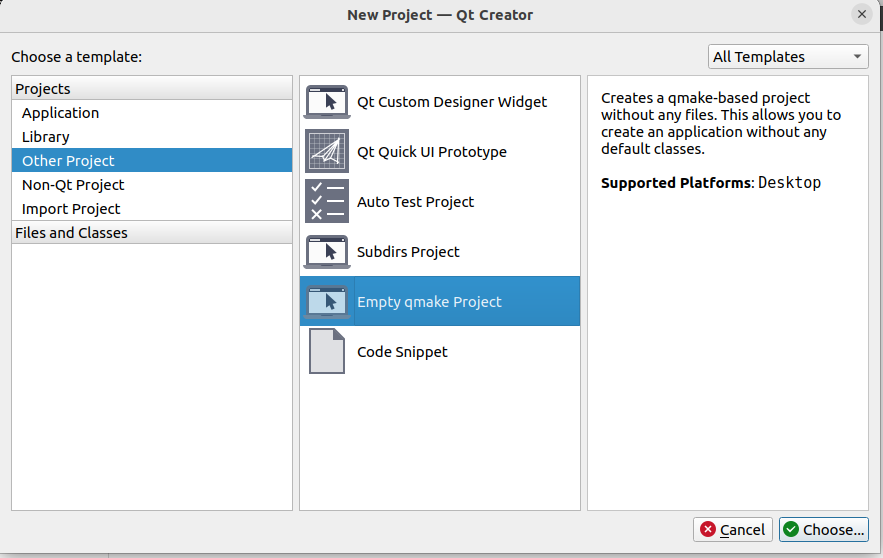883x558 pixels.
Task: Open the All Templates dropdown
Action: pyautogui.click(x=788, y=57)
